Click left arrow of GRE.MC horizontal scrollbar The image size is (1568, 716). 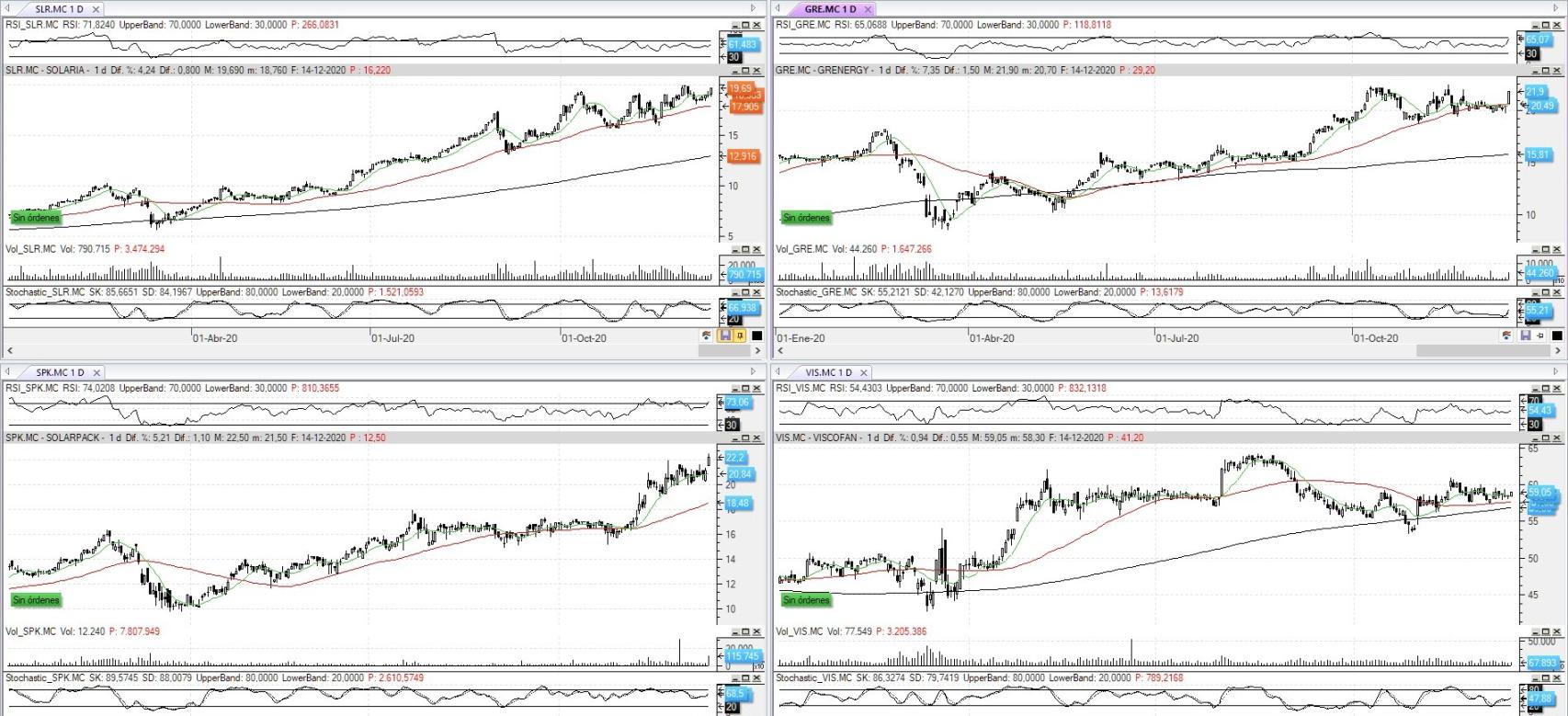click(x=780, y=351)
